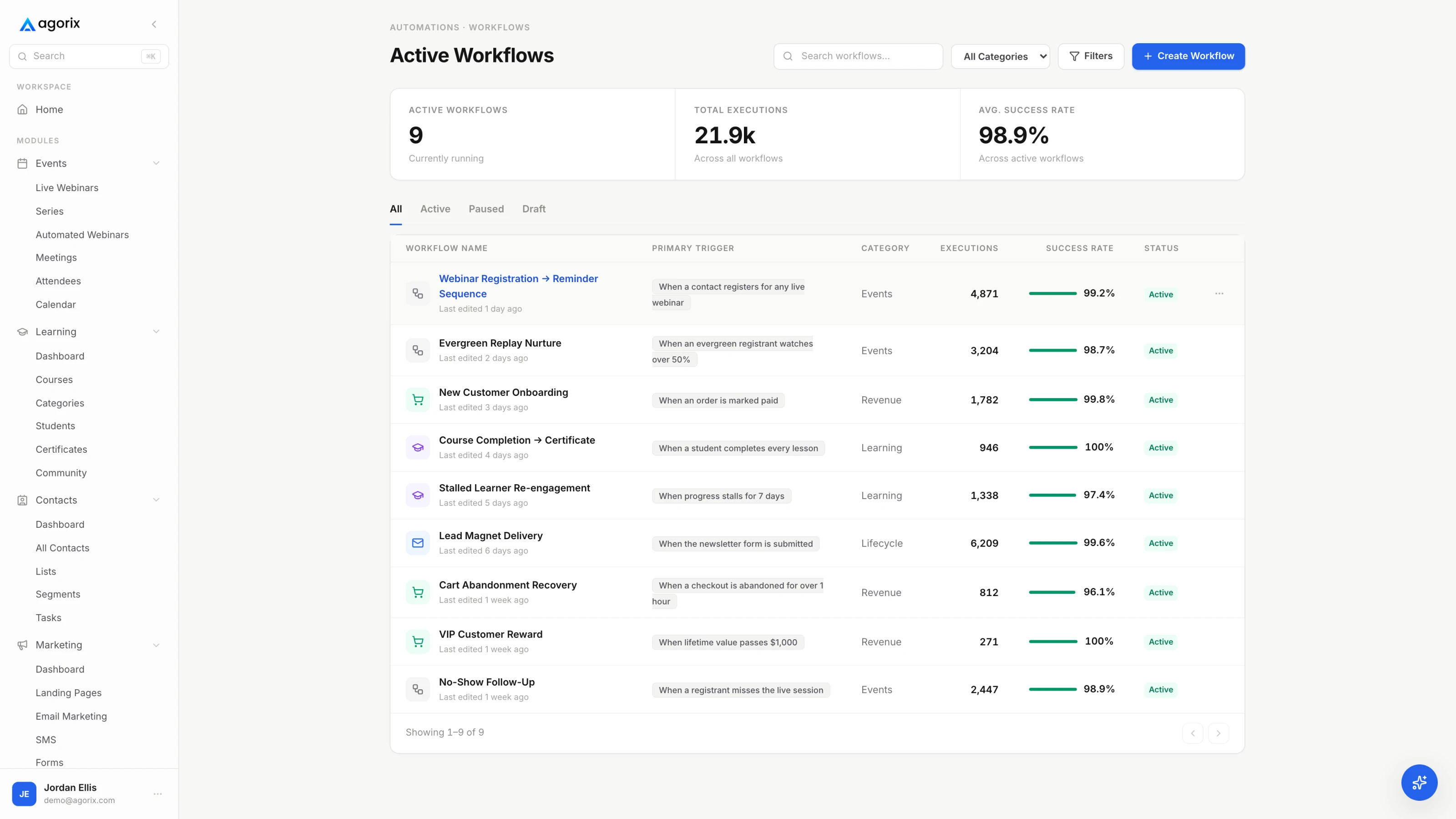Click the Contacts badge icon
Screen dimensions: 1456x819
point(23,500)
